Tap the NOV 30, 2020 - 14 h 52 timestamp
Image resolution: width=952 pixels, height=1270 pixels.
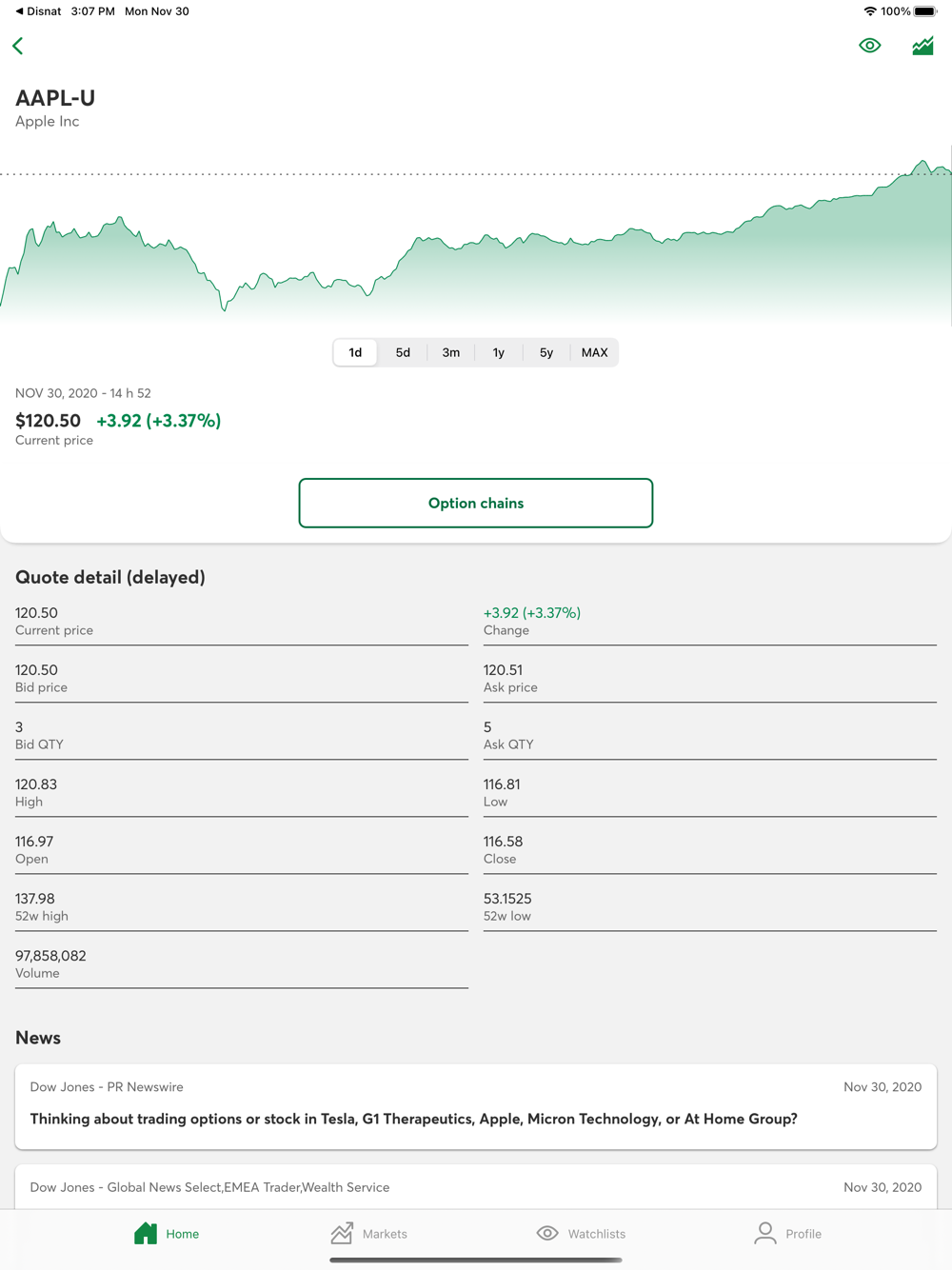click(x=83, y=393)
